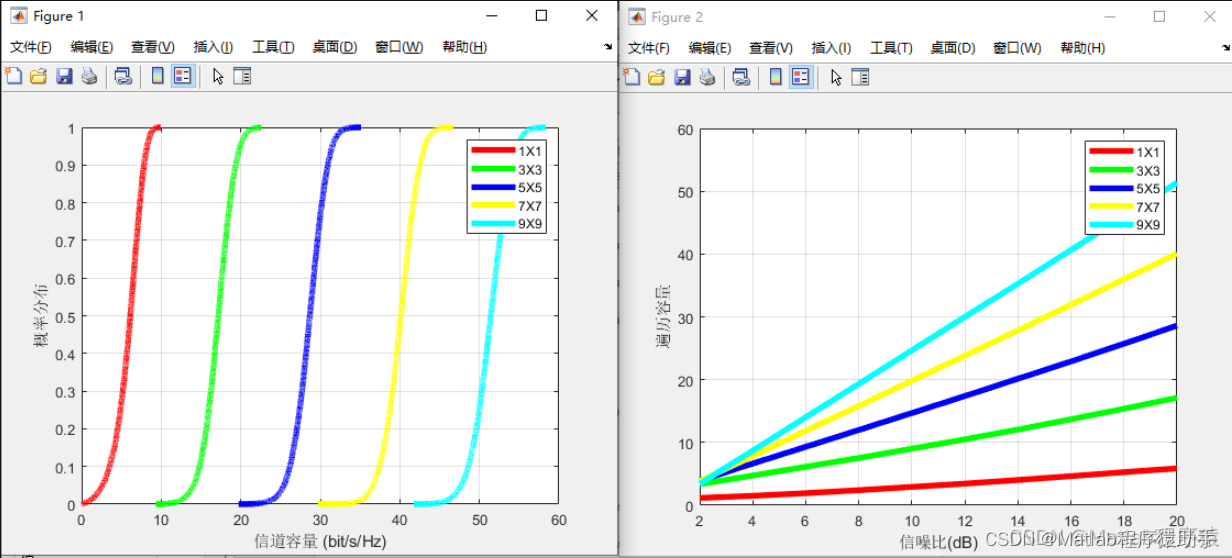Screen dimensions: 1232x558
Task: Click green 3X3 legend entry in Figure 2
Action: click(1125, 170)
